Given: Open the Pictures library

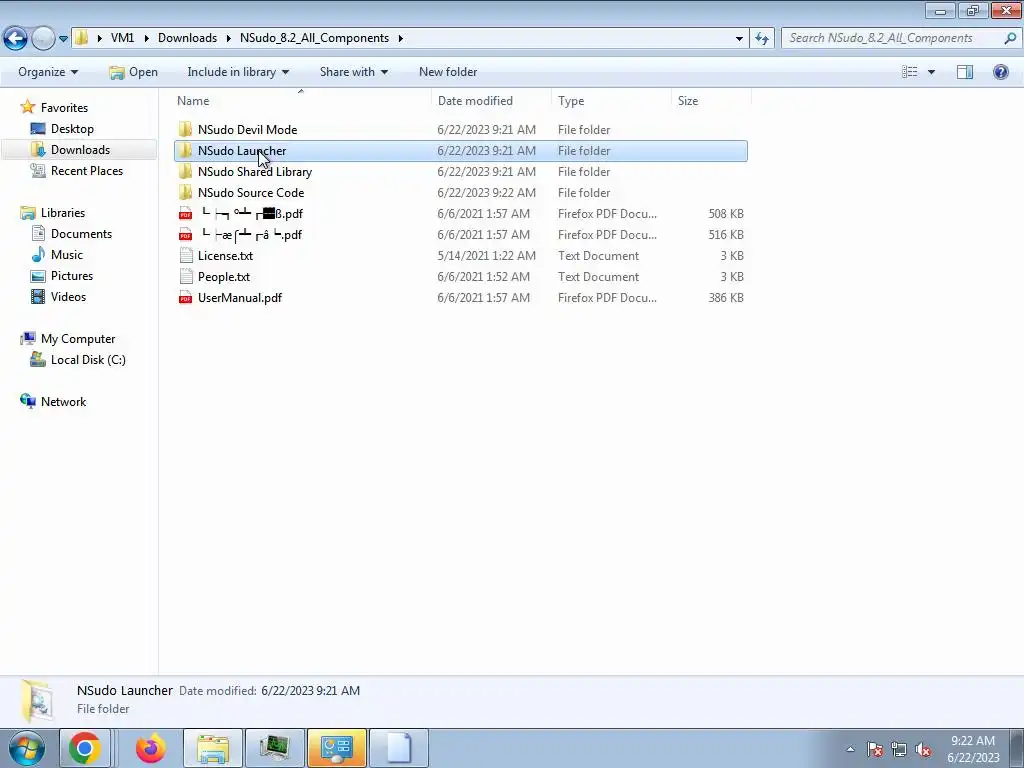Looking at the screenshot, I should 72,276.
